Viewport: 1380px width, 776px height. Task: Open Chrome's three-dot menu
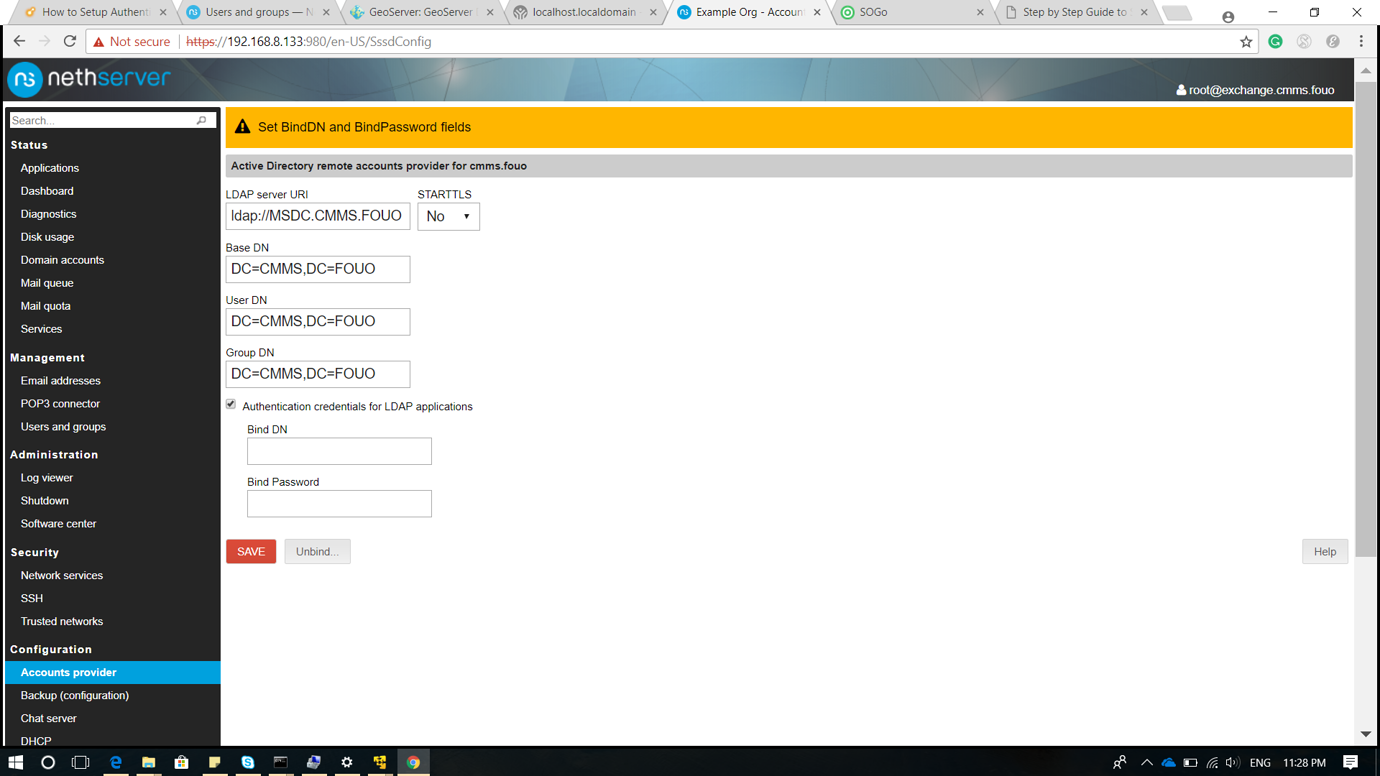(1362, 41)
